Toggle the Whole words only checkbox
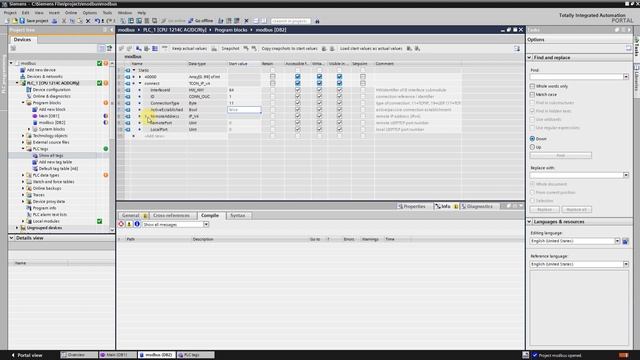 tap(532, 86)
